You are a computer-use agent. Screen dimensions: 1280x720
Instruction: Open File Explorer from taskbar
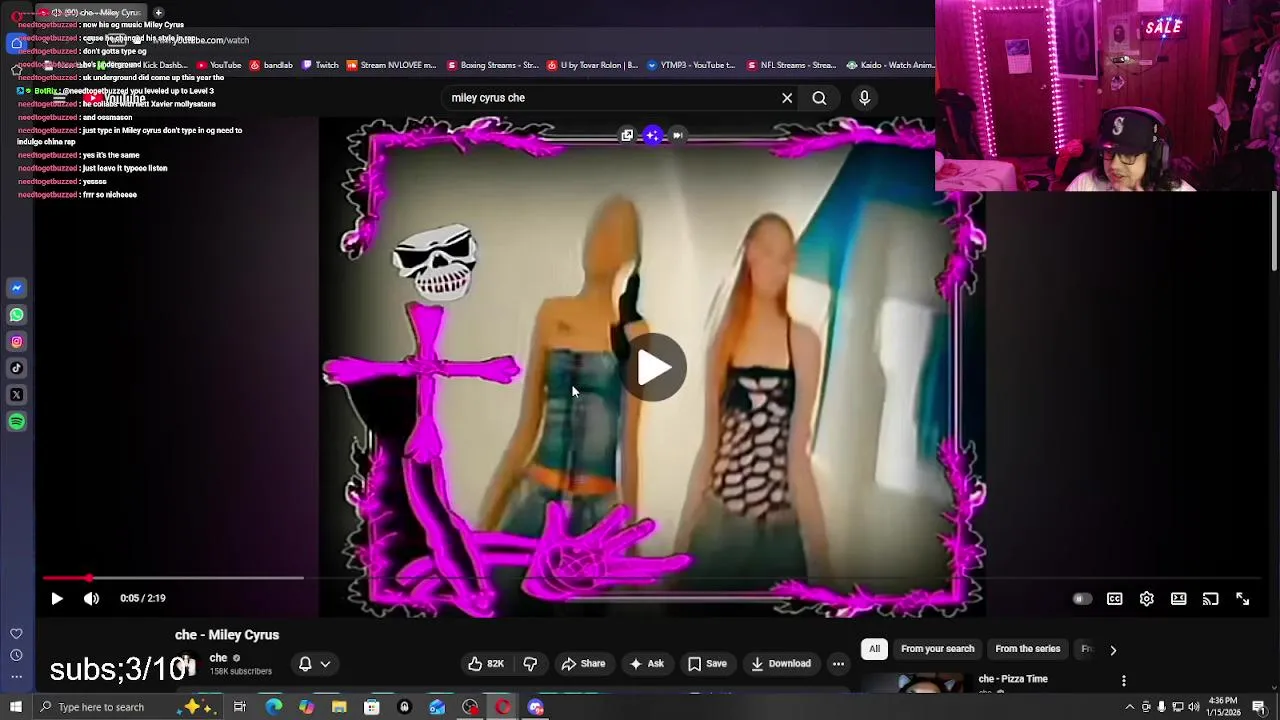tap(339, 707)
